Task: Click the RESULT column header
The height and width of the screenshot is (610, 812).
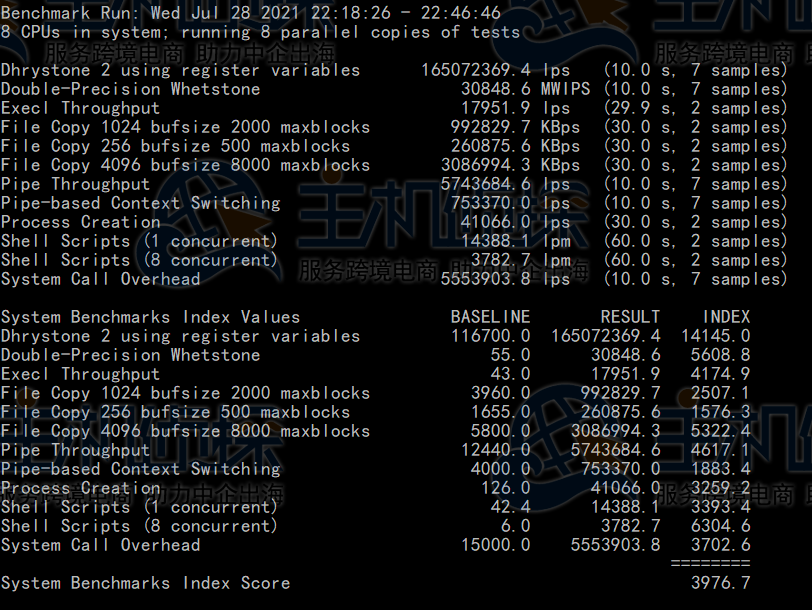Action: pos(630,317)
